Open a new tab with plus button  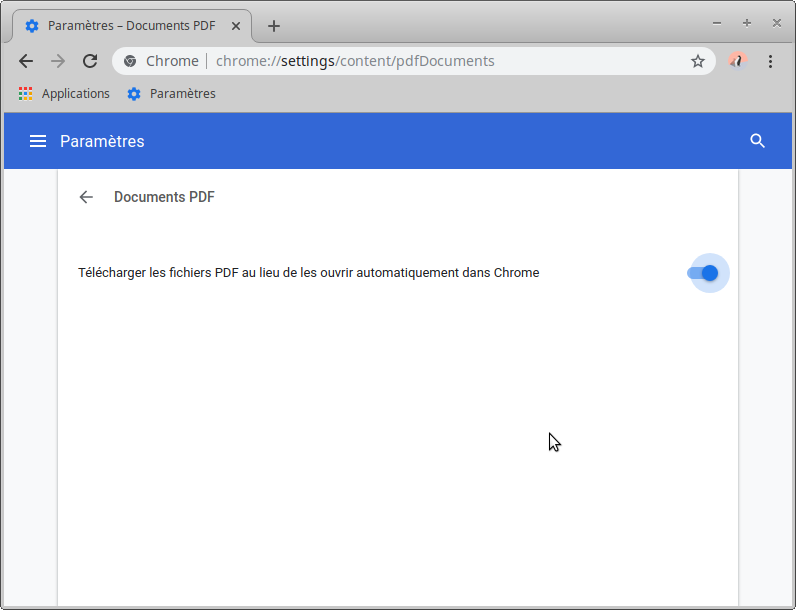274,26
